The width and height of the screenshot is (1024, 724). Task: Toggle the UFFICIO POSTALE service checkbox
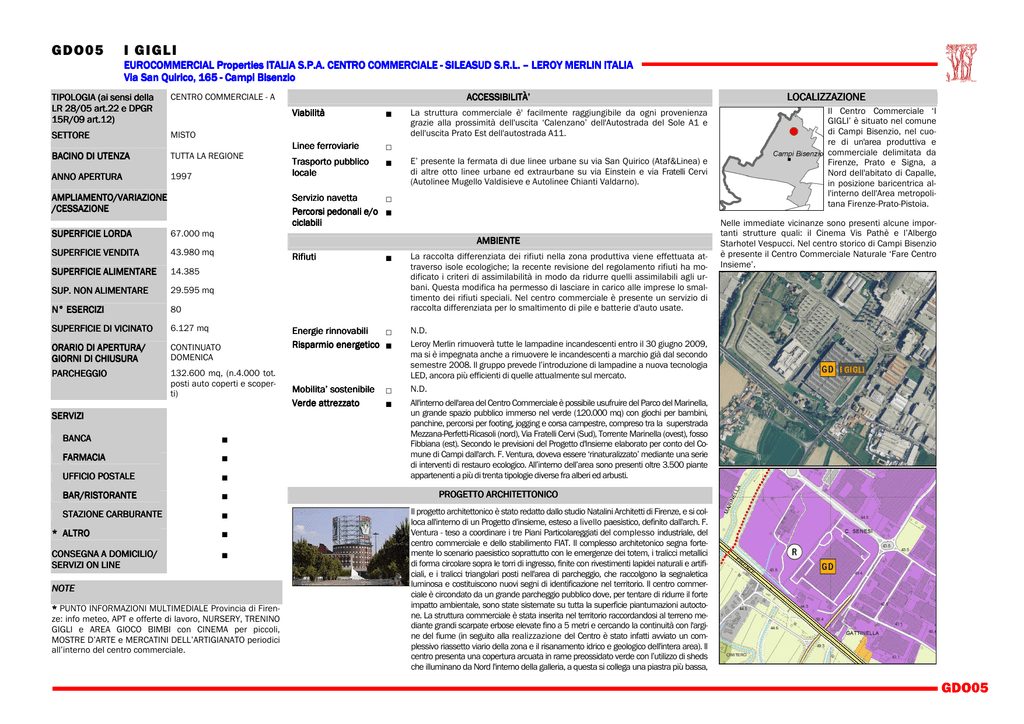coord(225,478)
